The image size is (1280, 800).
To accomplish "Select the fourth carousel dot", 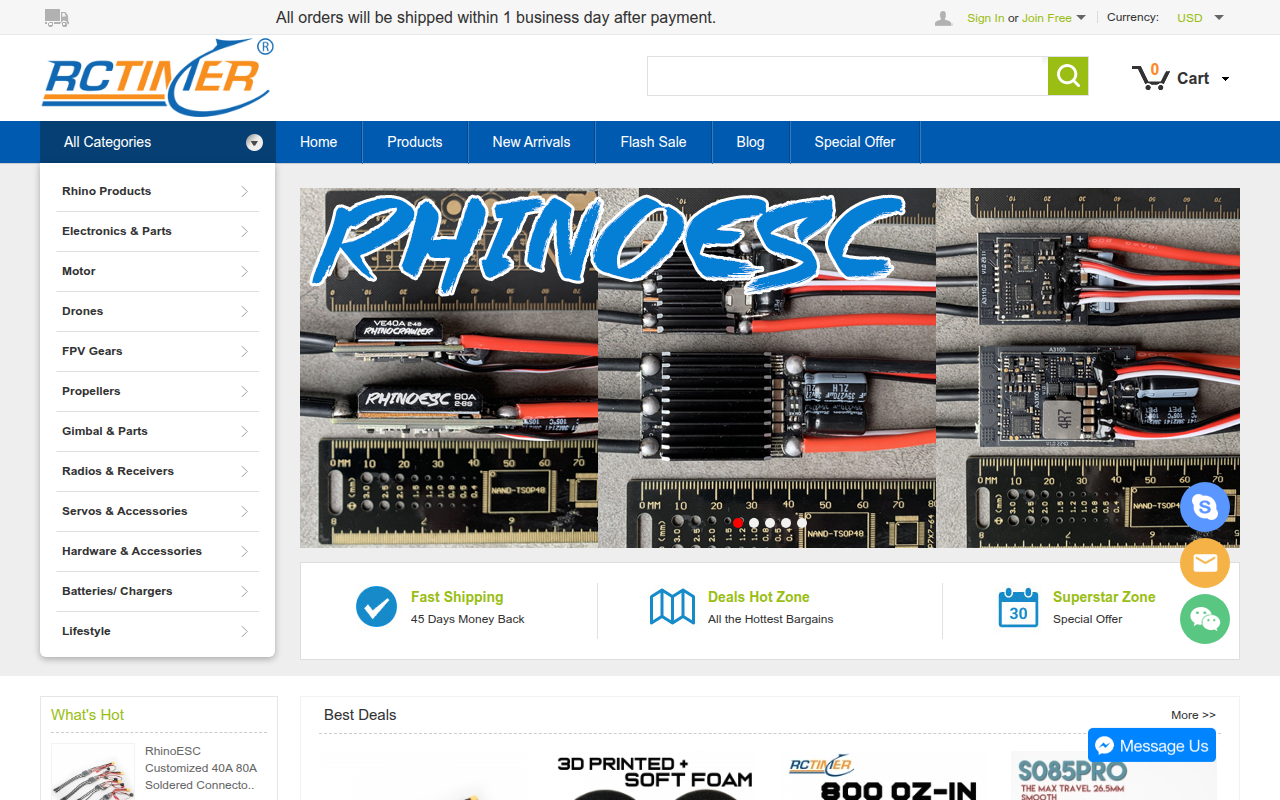I will (786, 523).
